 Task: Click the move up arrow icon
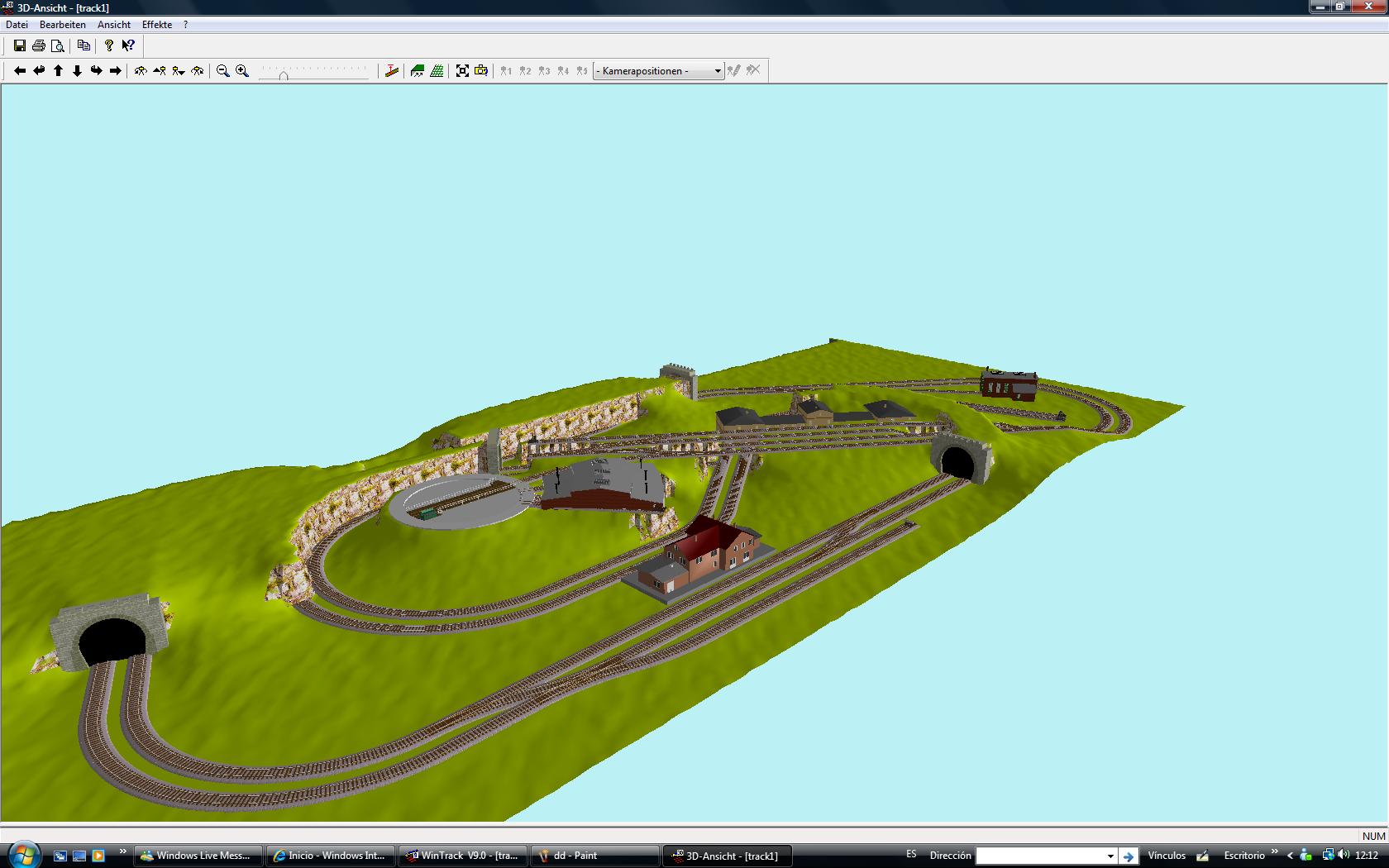pyautogui.click(x=58, y=71)
